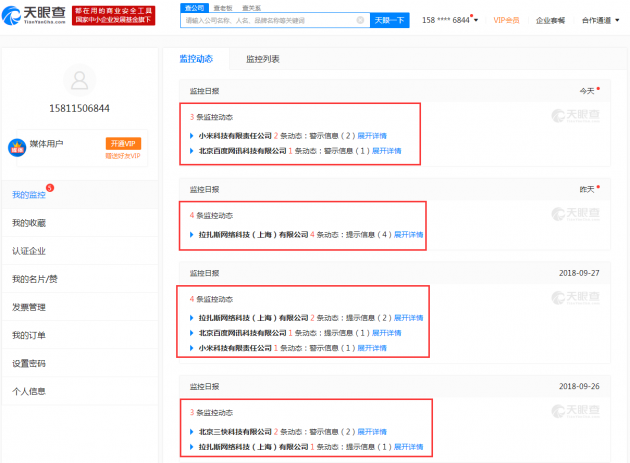Click the red business tool banner
Viewport: 630px width, 463px height.
point(113,15)
